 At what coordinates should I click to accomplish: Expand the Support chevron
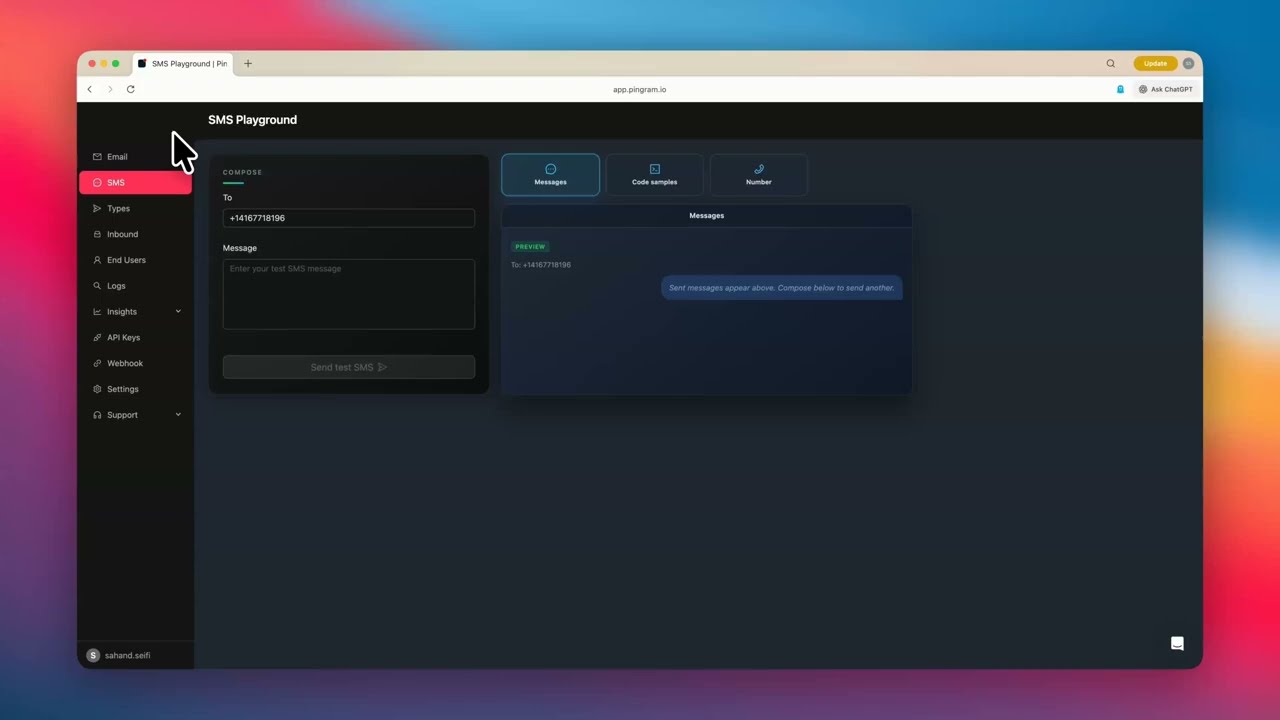(x=178, y=415)
